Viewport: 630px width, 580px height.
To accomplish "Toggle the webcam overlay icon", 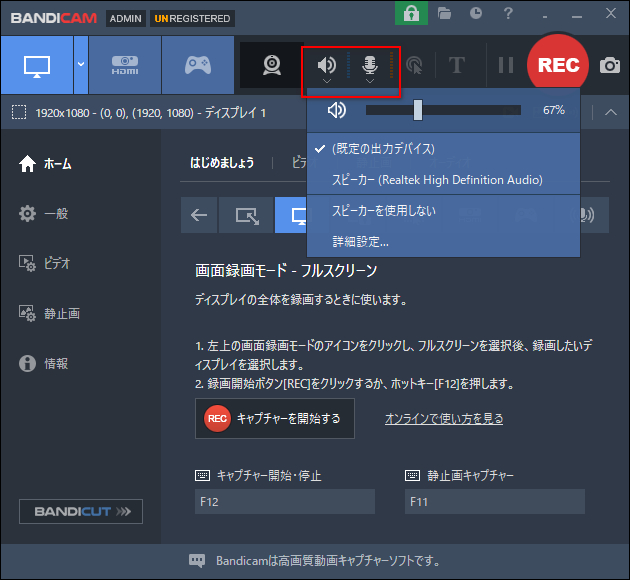I will [x=272, y=65].
